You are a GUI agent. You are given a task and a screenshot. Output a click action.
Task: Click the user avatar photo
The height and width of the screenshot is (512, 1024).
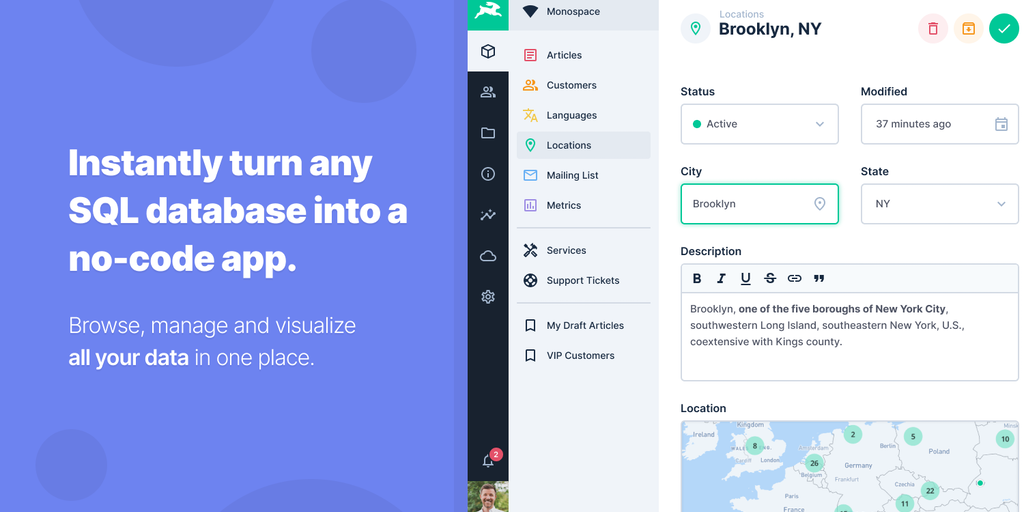(x=488, y=497)
